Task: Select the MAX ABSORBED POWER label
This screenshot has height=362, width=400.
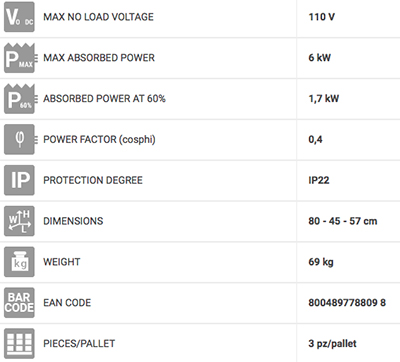Action: 99,58
